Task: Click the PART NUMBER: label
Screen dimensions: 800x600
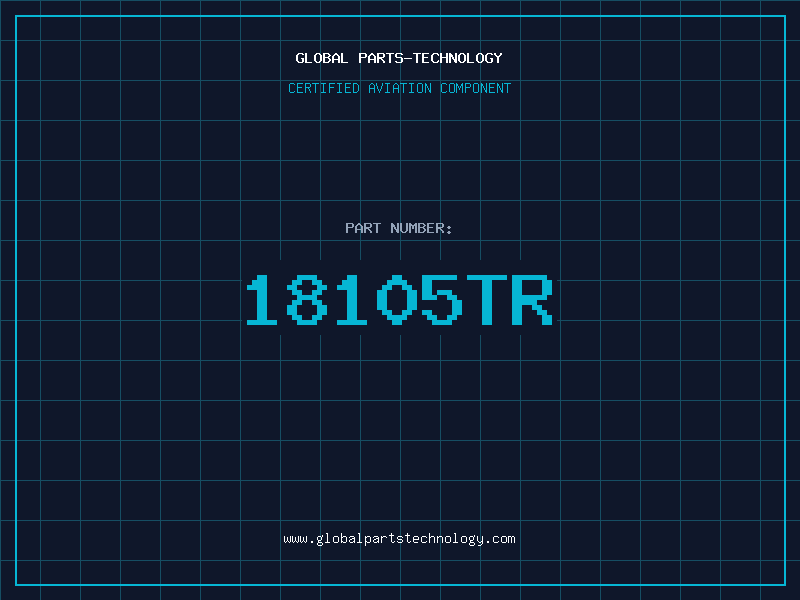Action: tap(398, 228)
